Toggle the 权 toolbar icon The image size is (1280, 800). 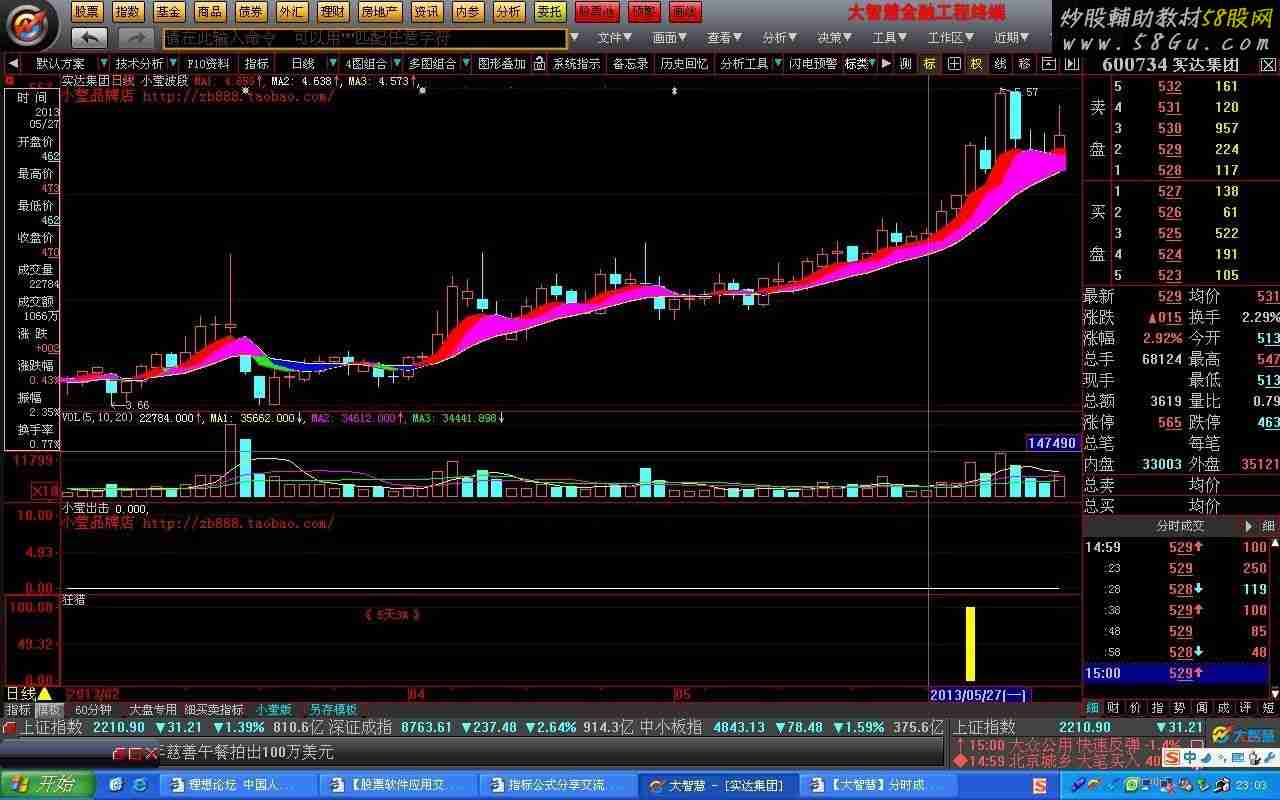(x=977, y=63)
